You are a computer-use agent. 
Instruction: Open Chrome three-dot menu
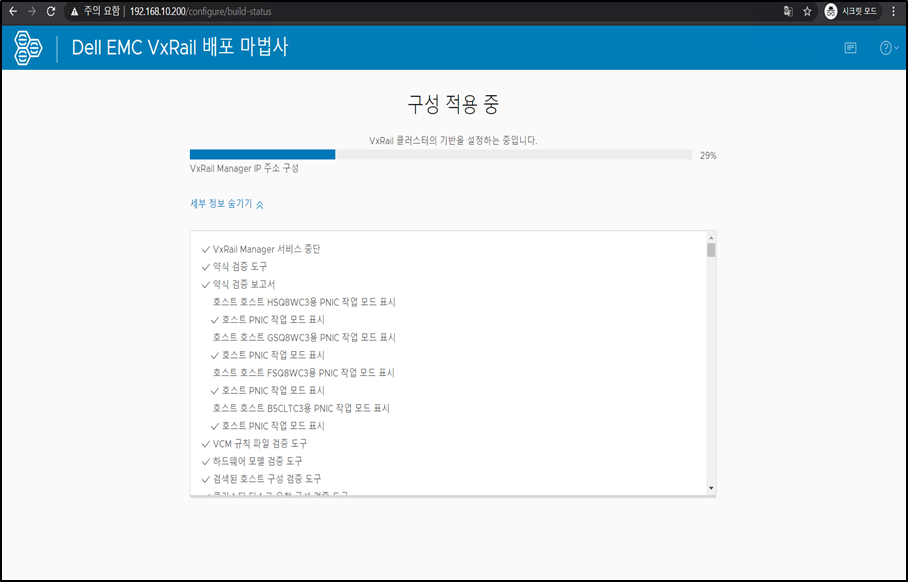coord(894,11)
